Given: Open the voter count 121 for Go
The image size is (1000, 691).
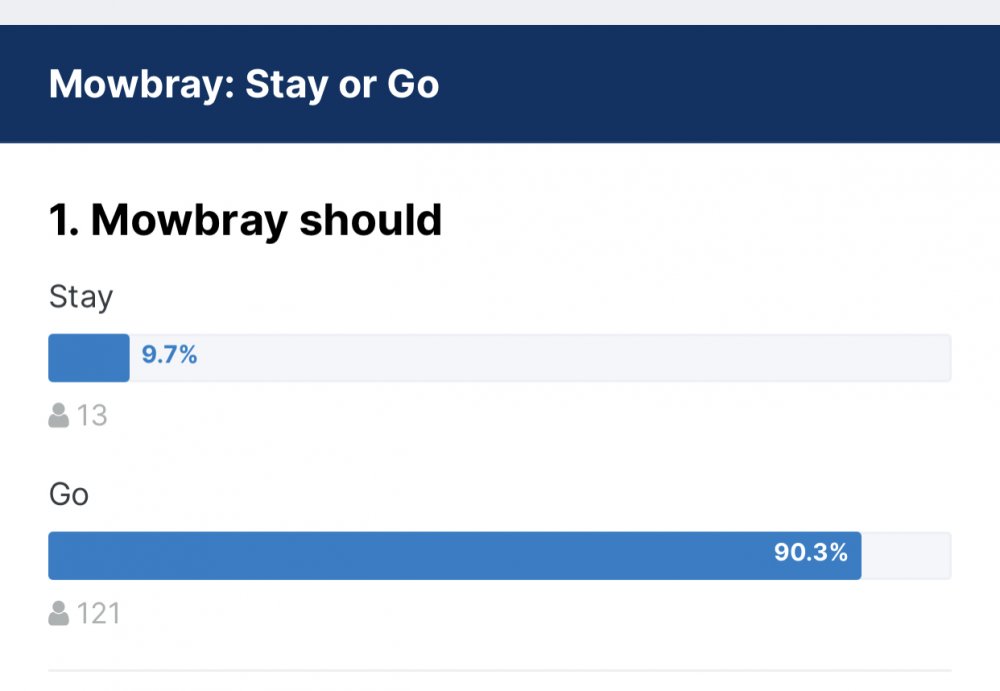Looking at the screenshot, I should [x=99, y=613].
